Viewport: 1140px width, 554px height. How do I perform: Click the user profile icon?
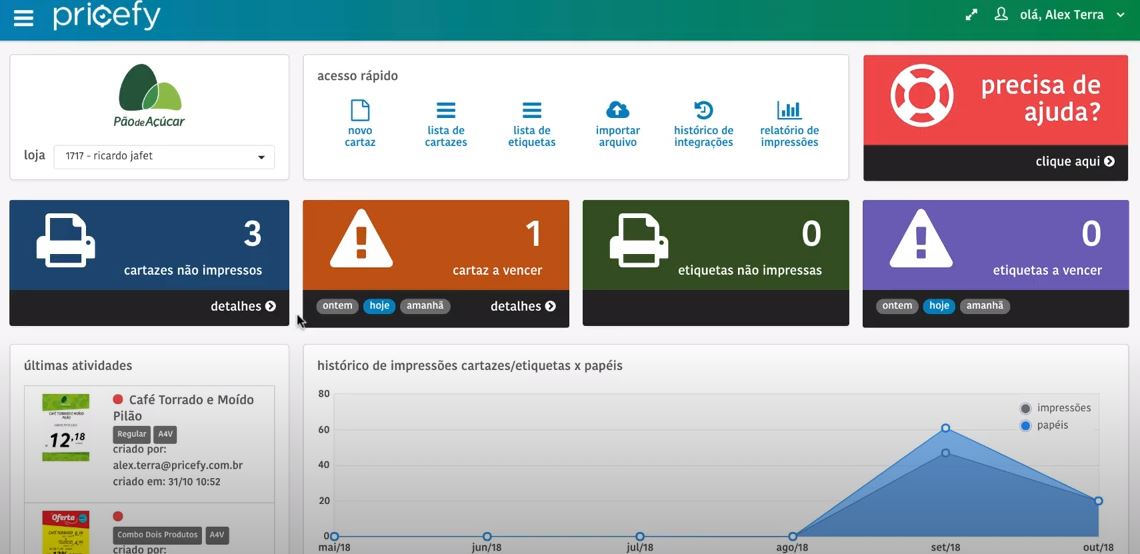[x=1001, y=14]
